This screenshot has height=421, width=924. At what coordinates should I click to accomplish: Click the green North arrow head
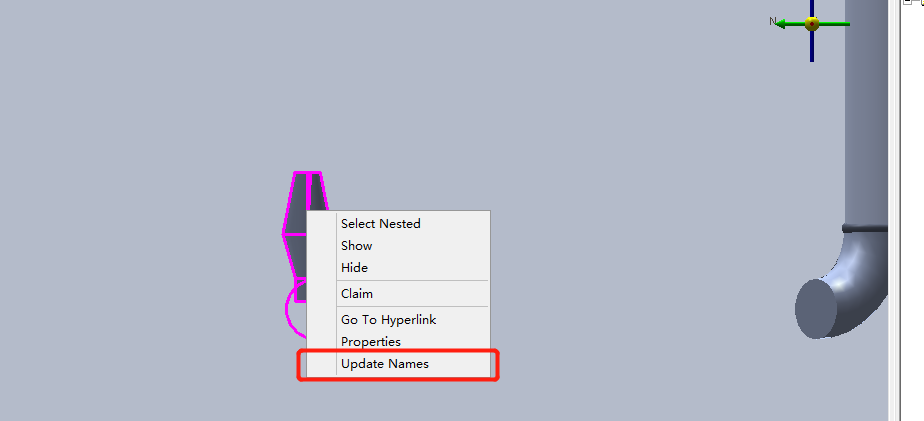point(781,24)
